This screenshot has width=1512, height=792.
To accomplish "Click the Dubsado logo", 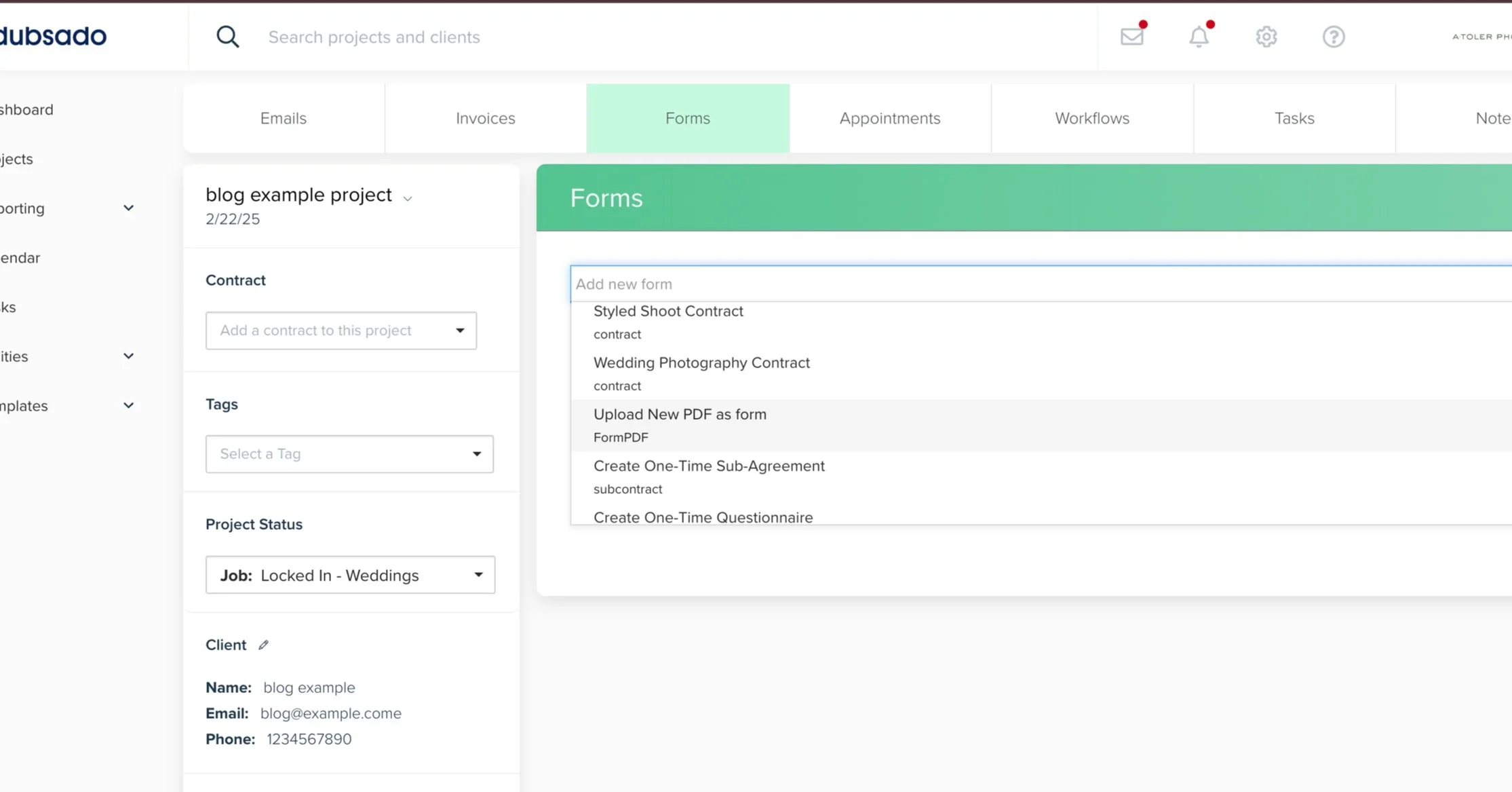I will pos(53,36).
